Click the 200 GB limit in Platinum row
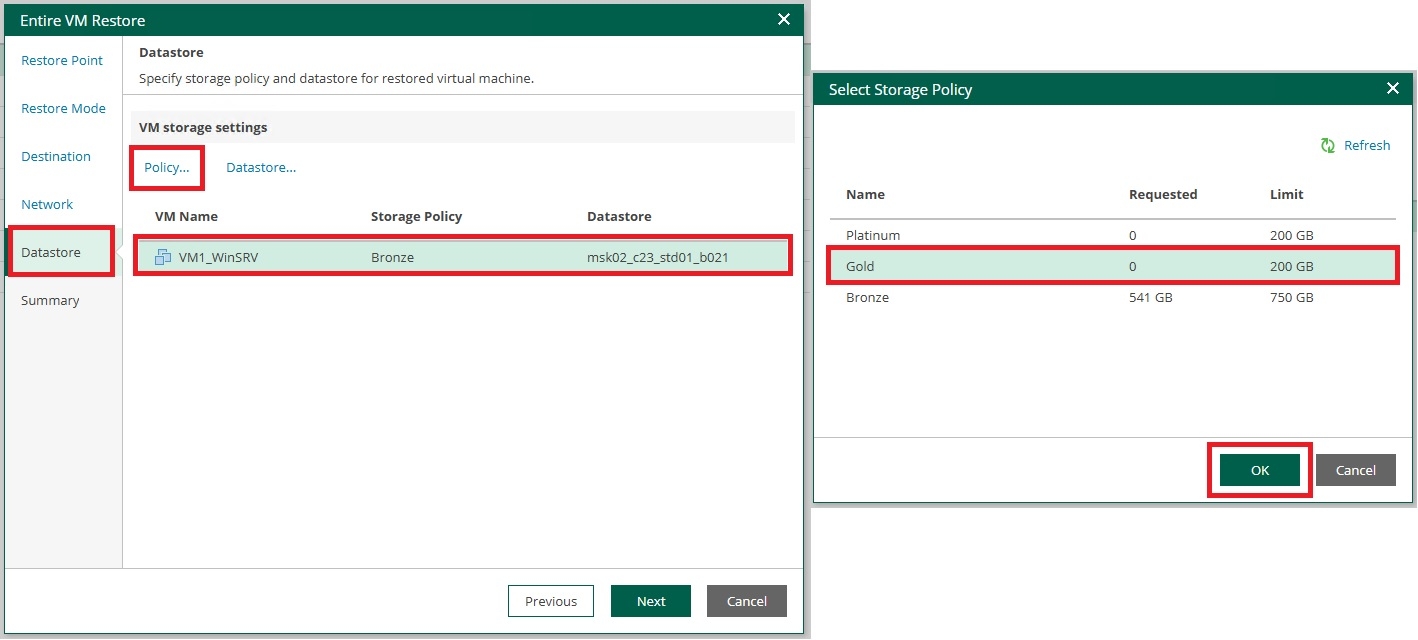 pos(1292,236)
